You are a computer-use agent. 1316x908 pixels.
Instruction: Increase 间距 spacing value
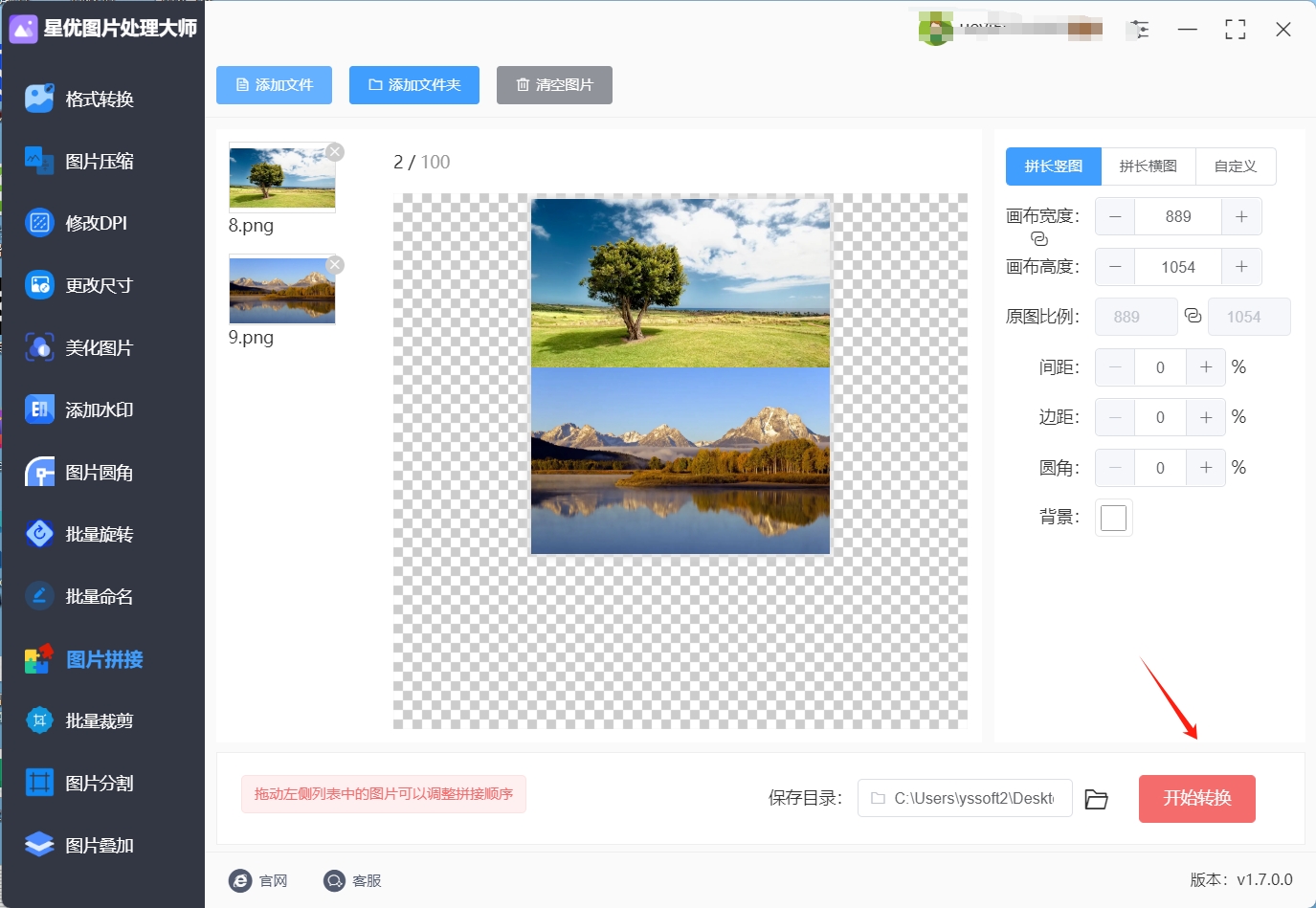pyautogui.click(x=1206, y=367)
